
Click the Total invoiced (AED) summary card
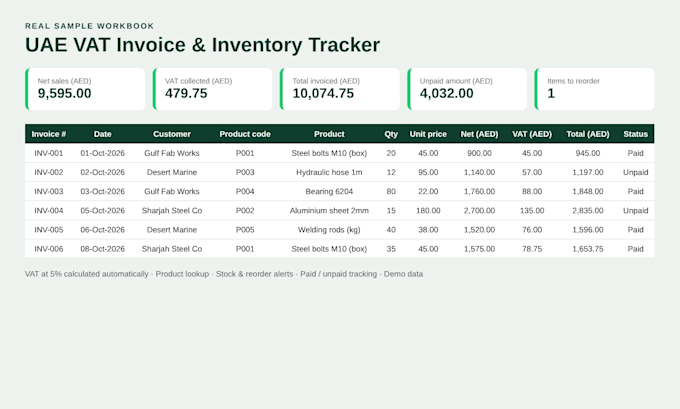coord(340,89)
